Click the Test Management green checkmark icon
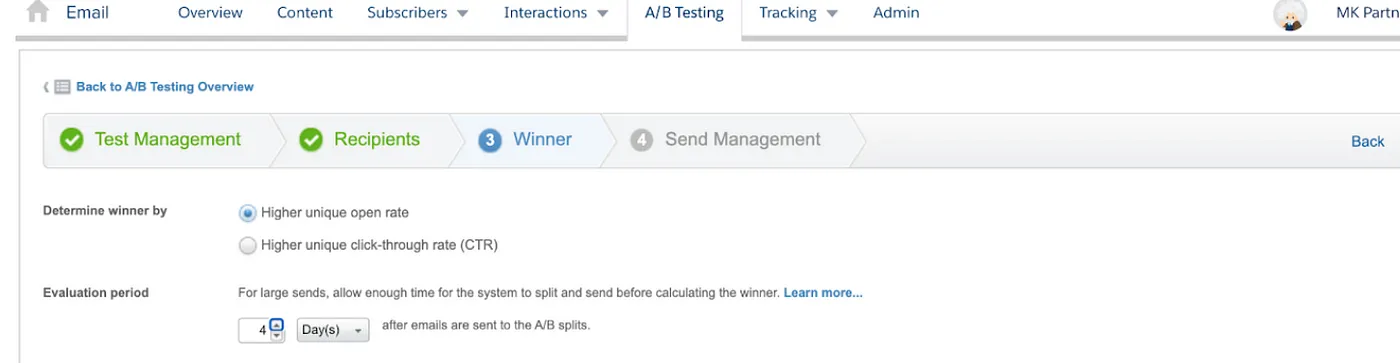Viewport: 1400px width, 363px height. pos(71,140)
